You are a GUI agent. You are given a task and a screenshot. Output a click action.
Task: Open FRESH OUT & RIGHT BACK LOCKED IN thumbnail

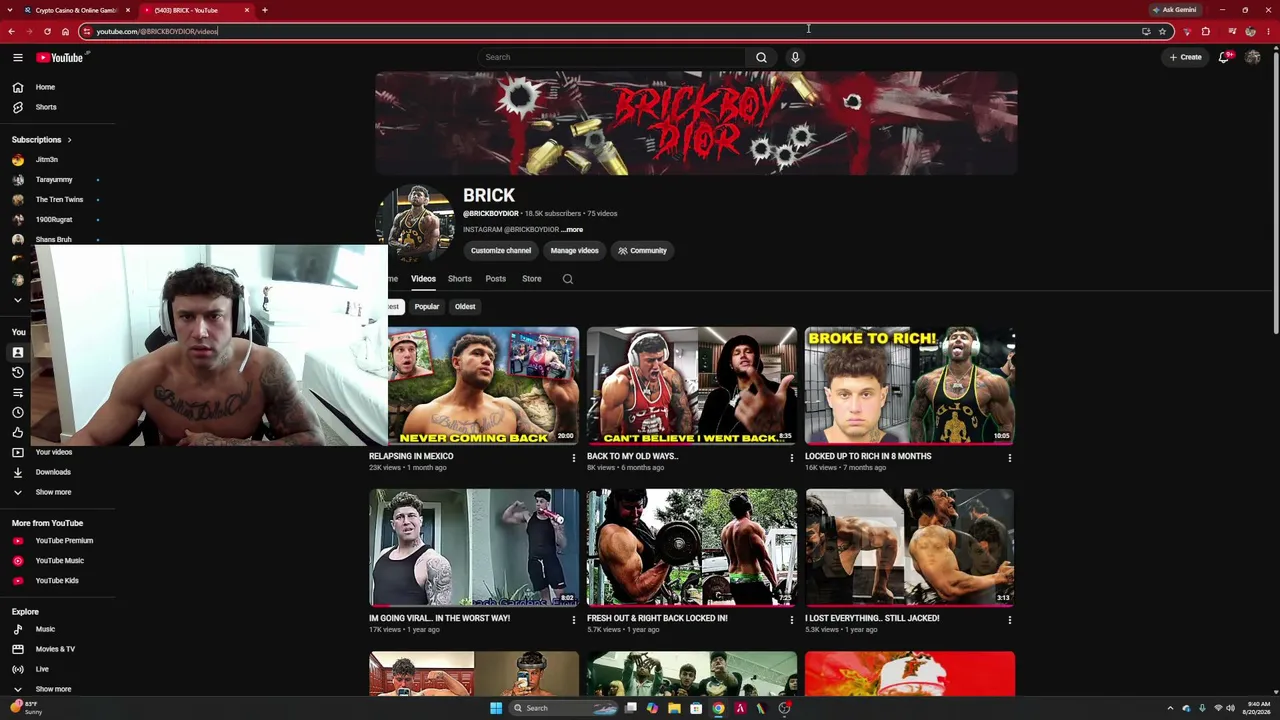692,548
